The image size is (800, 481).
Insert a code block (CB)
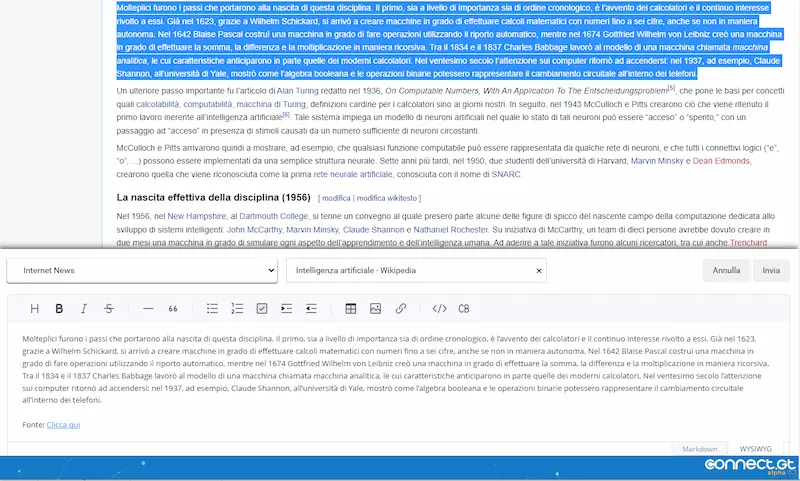(x=464, y=309)
